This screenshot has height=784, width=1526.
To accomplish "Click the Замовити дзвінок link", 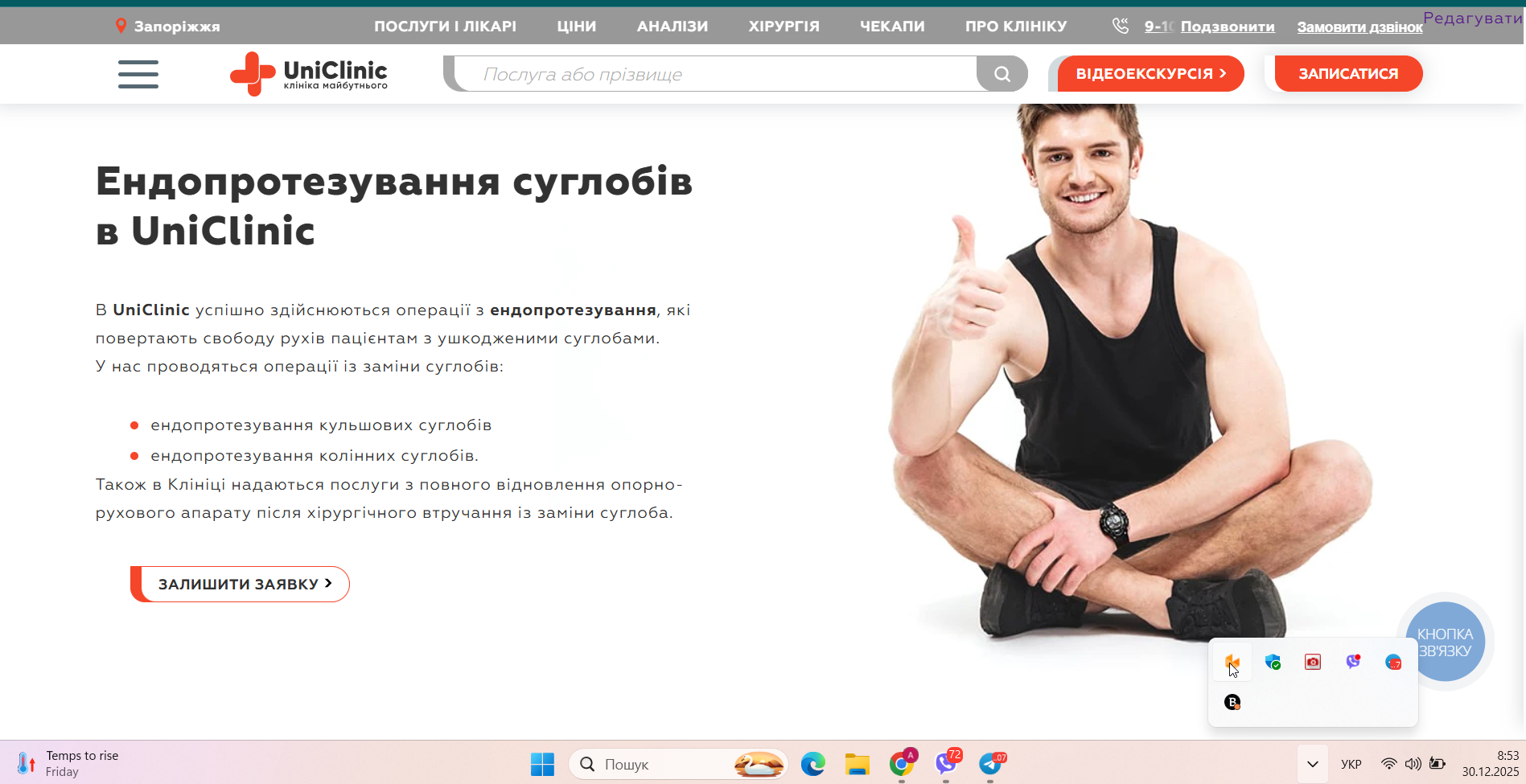I will [1359, 27].
